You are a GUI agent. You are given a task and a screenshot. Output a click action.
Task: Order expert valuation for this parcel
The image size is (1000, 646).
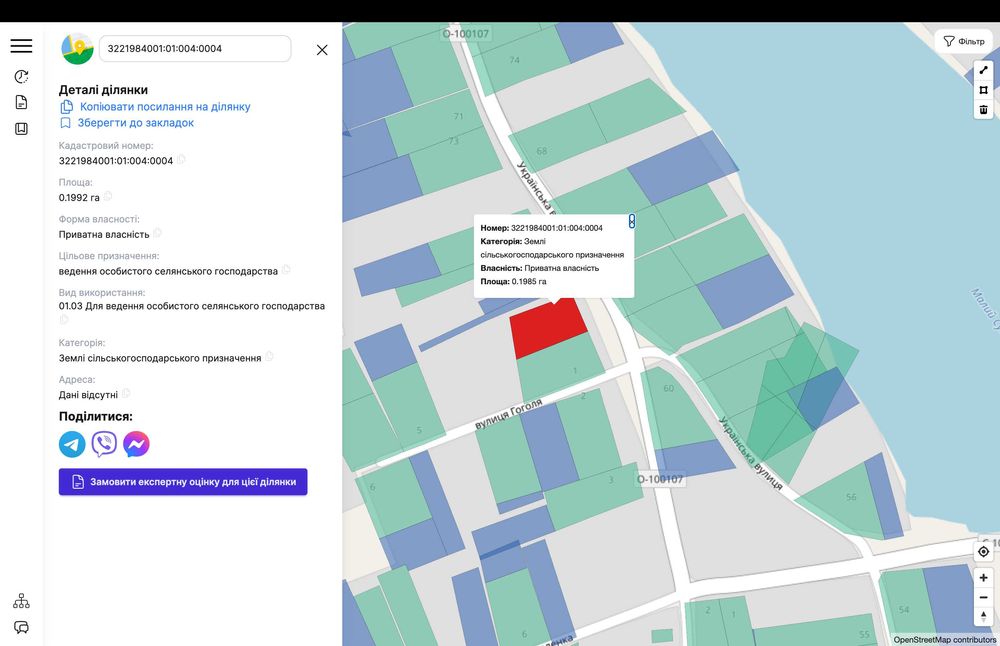coord(183,481)
